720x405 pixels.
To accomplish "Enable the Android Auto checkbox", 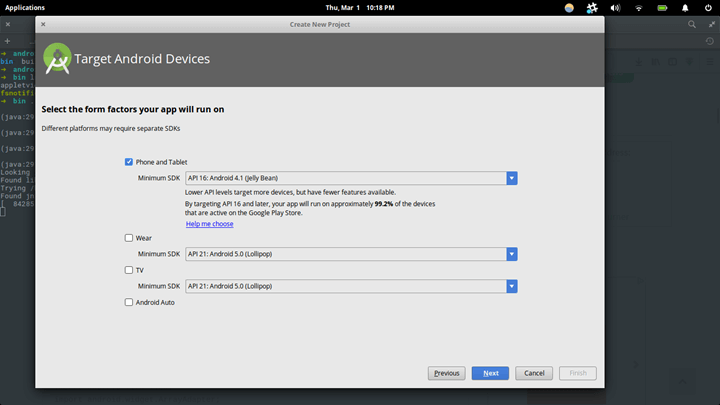I will click(129, 302).
